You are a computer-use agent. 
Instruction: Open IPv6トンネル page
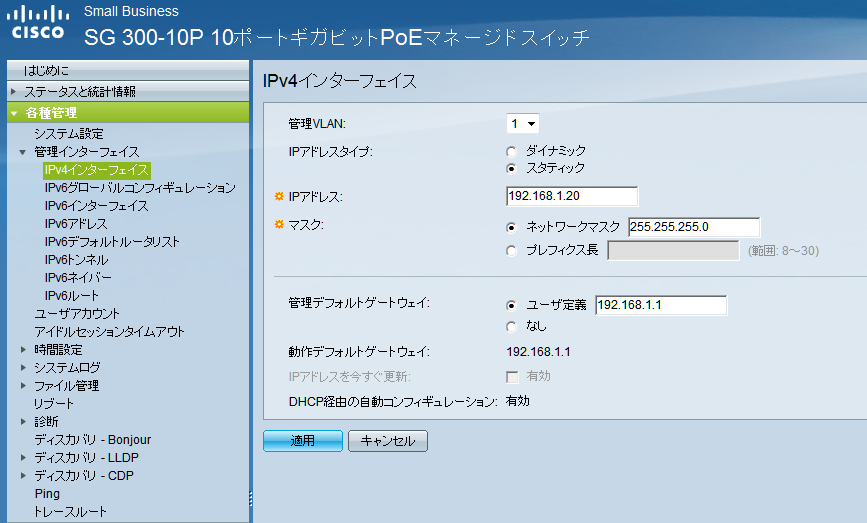click(77, 260)
